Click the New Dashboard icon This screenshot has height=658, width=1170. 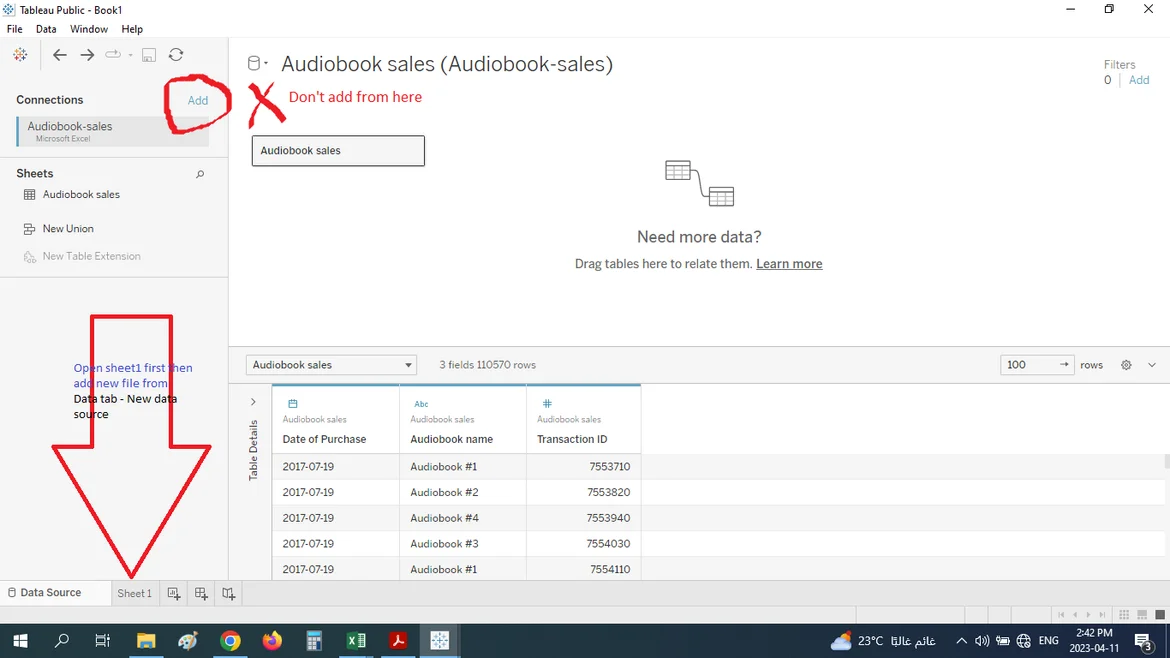201,594
